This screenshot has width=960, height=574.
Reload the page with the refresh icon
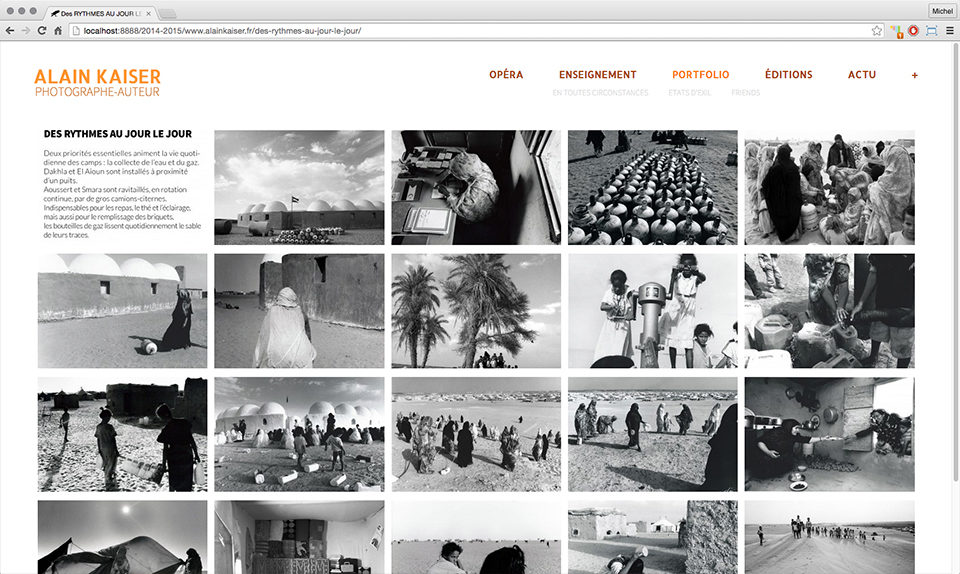coord(42,30)
